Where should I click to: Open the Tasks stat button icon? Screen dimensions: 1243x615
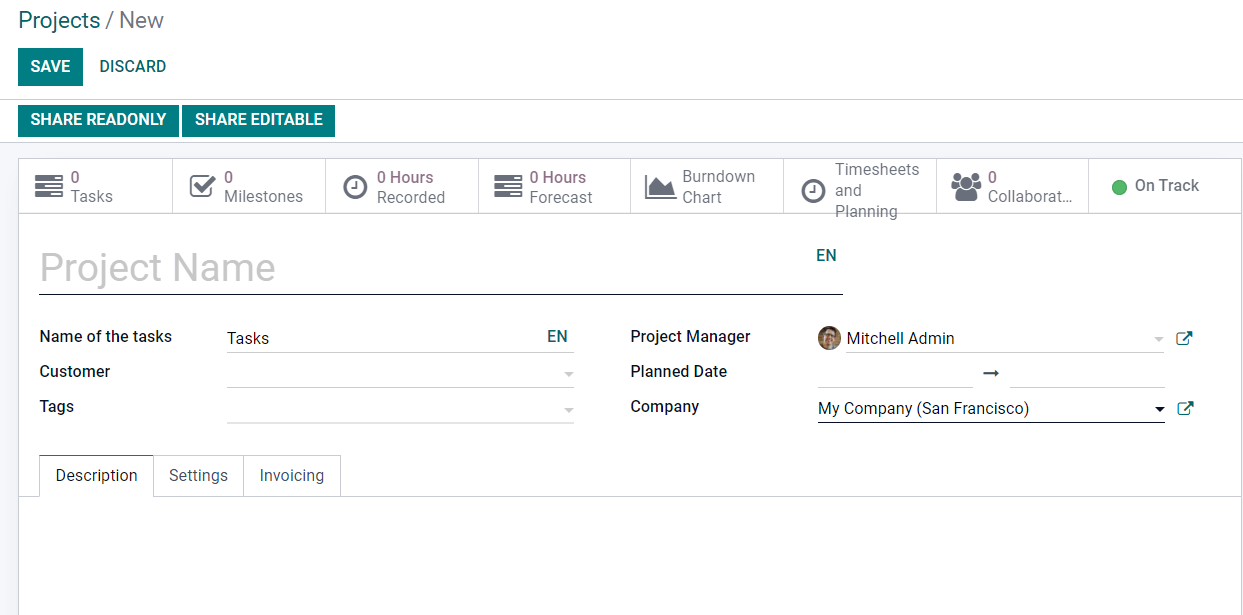[48, 186]
